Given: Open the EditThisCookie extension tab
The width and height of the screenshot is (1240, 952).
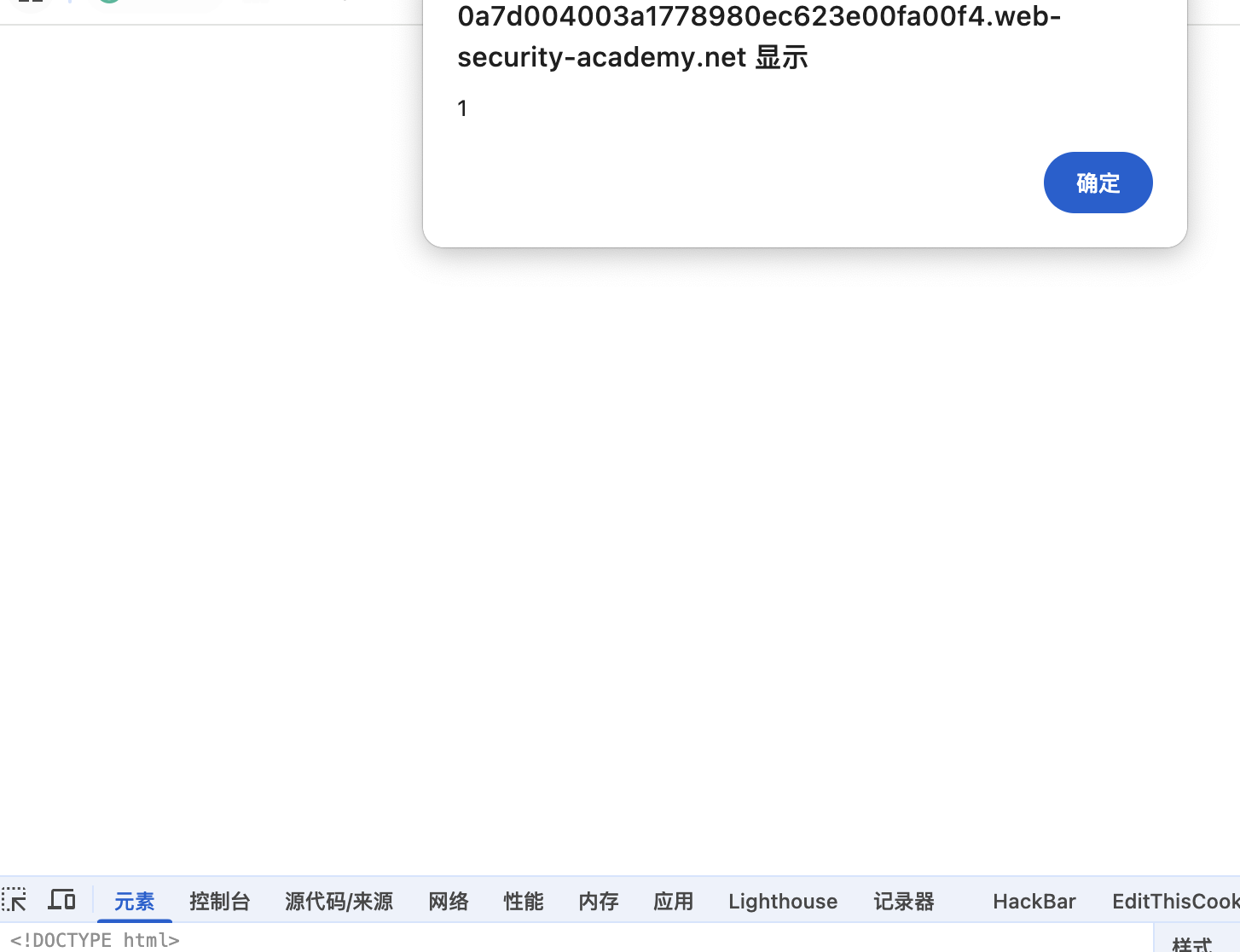Looking at the screenshot, I should pyautogui.click(x=1175, y=902).
